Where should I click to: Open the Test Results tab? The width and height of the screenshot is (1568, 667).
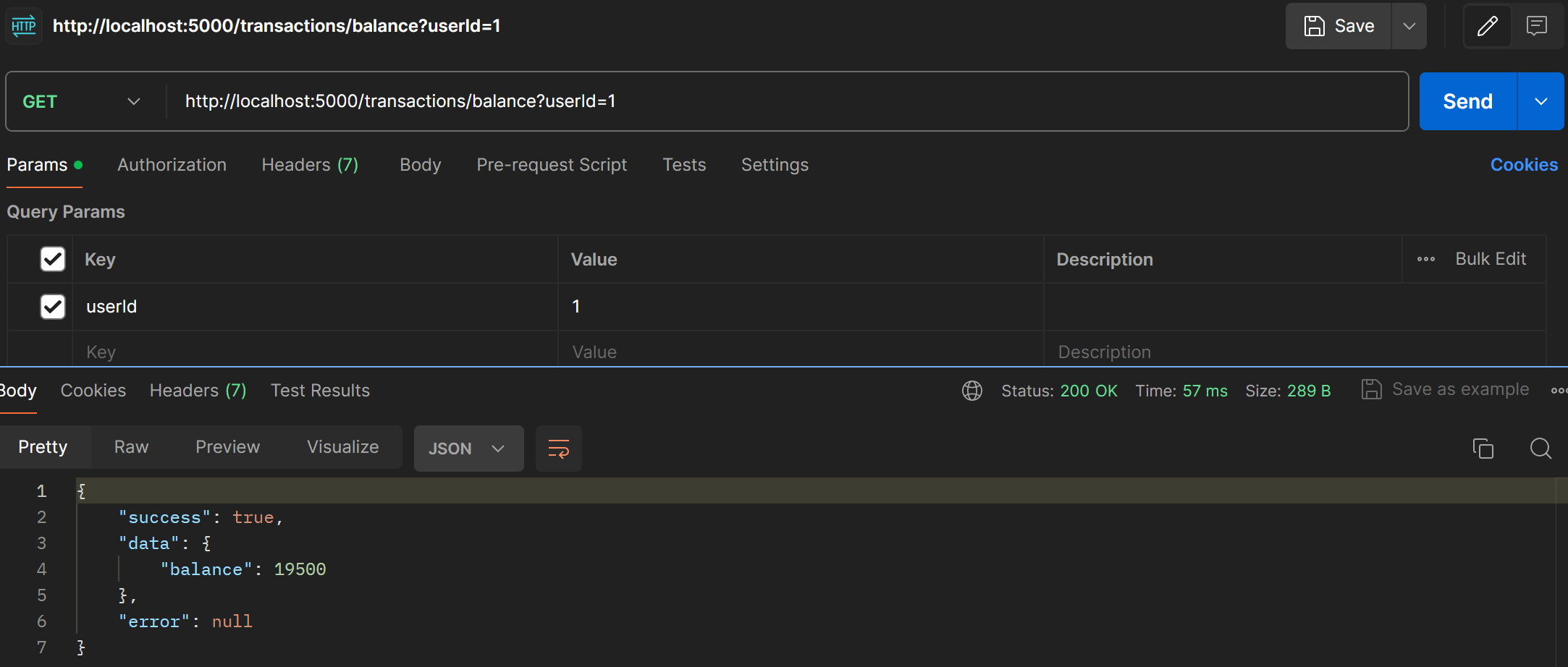pyautogui.click(x=320, y=391)
